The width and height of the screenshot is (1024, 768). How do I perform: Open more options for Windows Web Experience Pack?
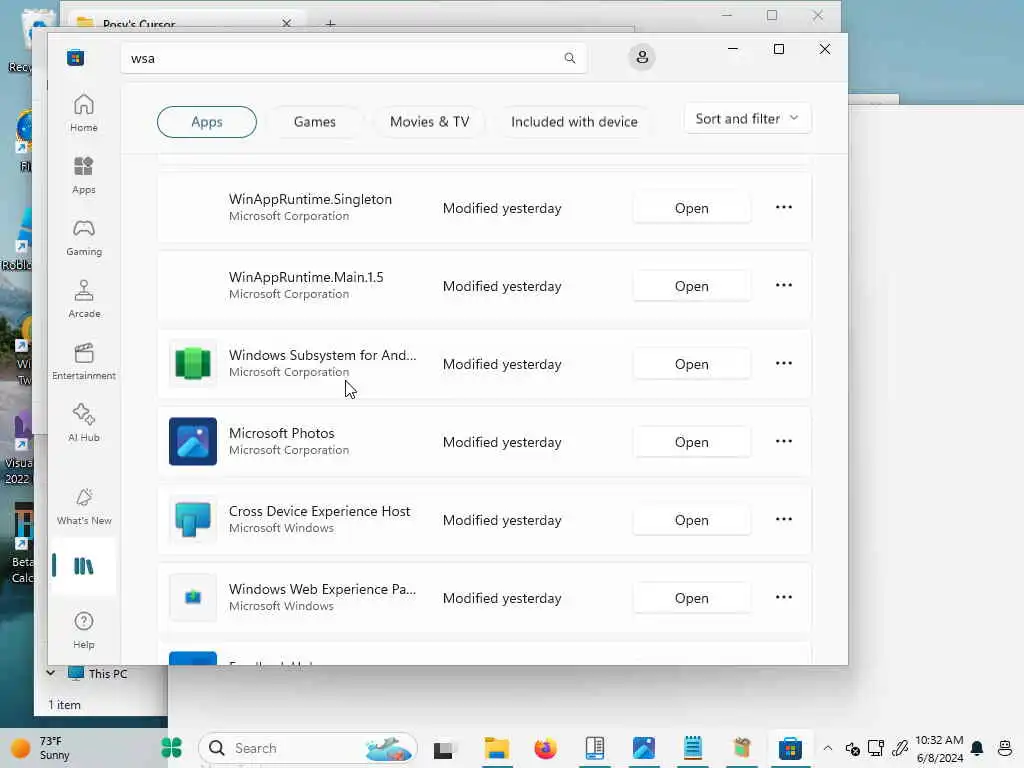784,598
